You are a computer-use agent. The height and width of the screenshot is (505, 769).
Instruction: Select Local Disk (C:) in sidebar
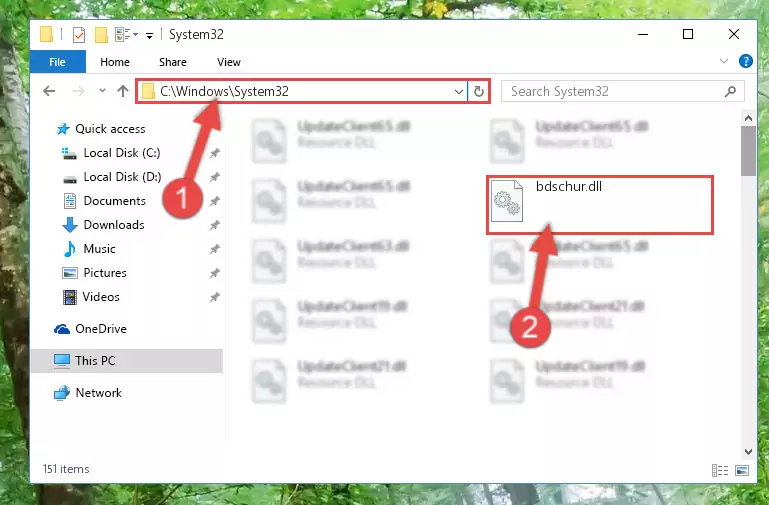click(111, 153)
